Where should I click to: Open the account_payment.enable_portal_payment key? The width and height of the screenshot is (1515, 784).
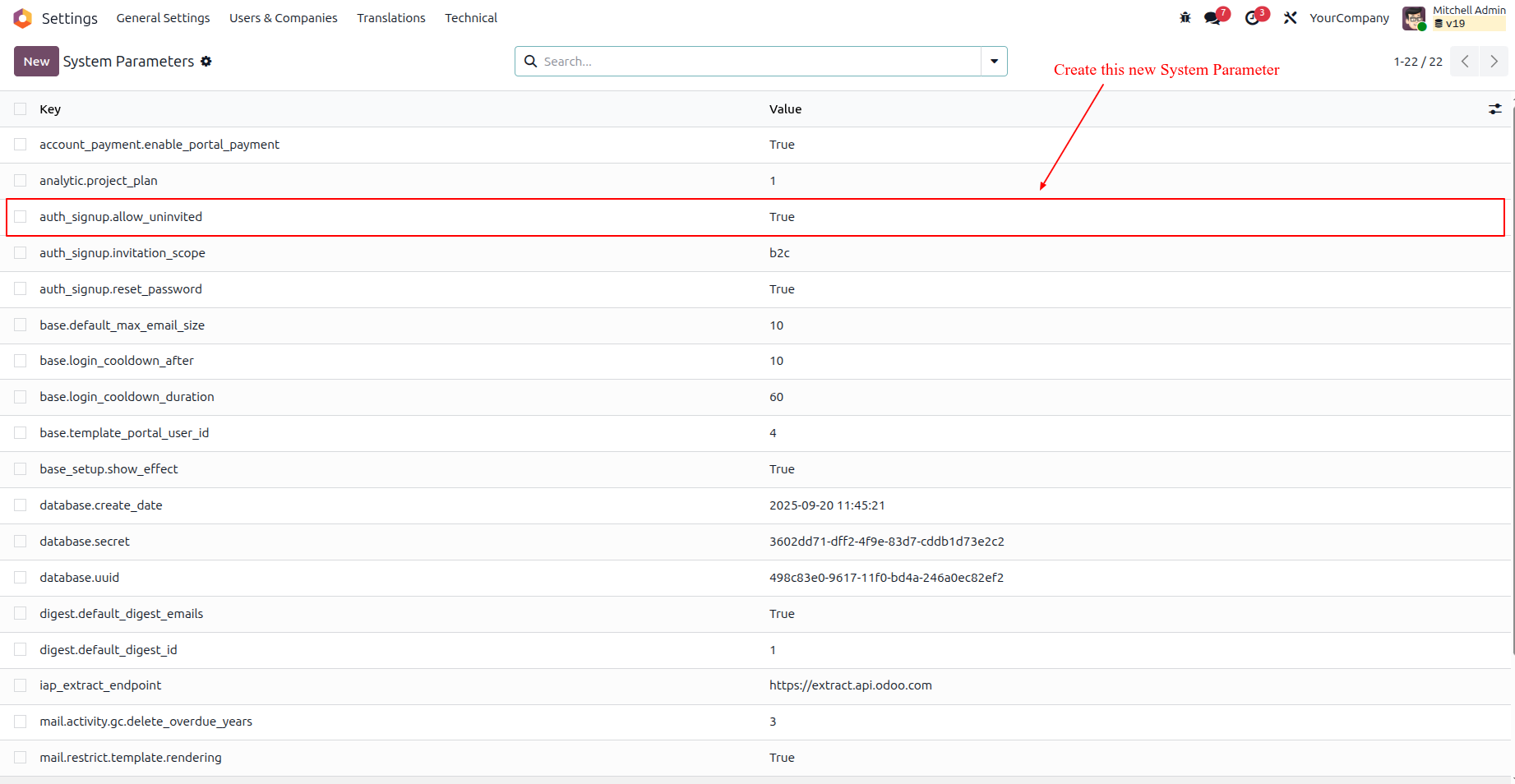pyautogui.click(x=159, y=145)
